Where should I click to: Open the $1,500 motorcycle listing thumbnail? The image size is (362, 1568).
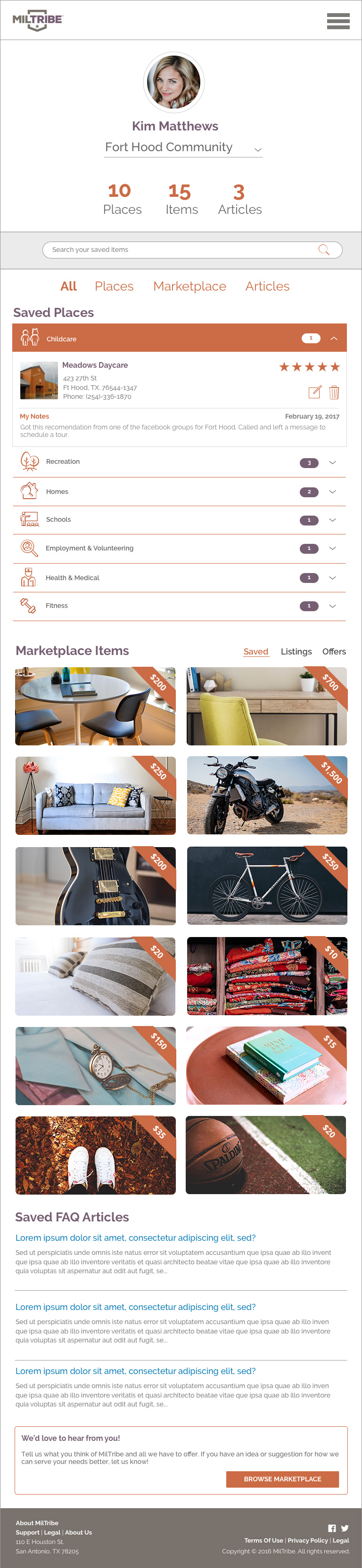tap(267, 796)
